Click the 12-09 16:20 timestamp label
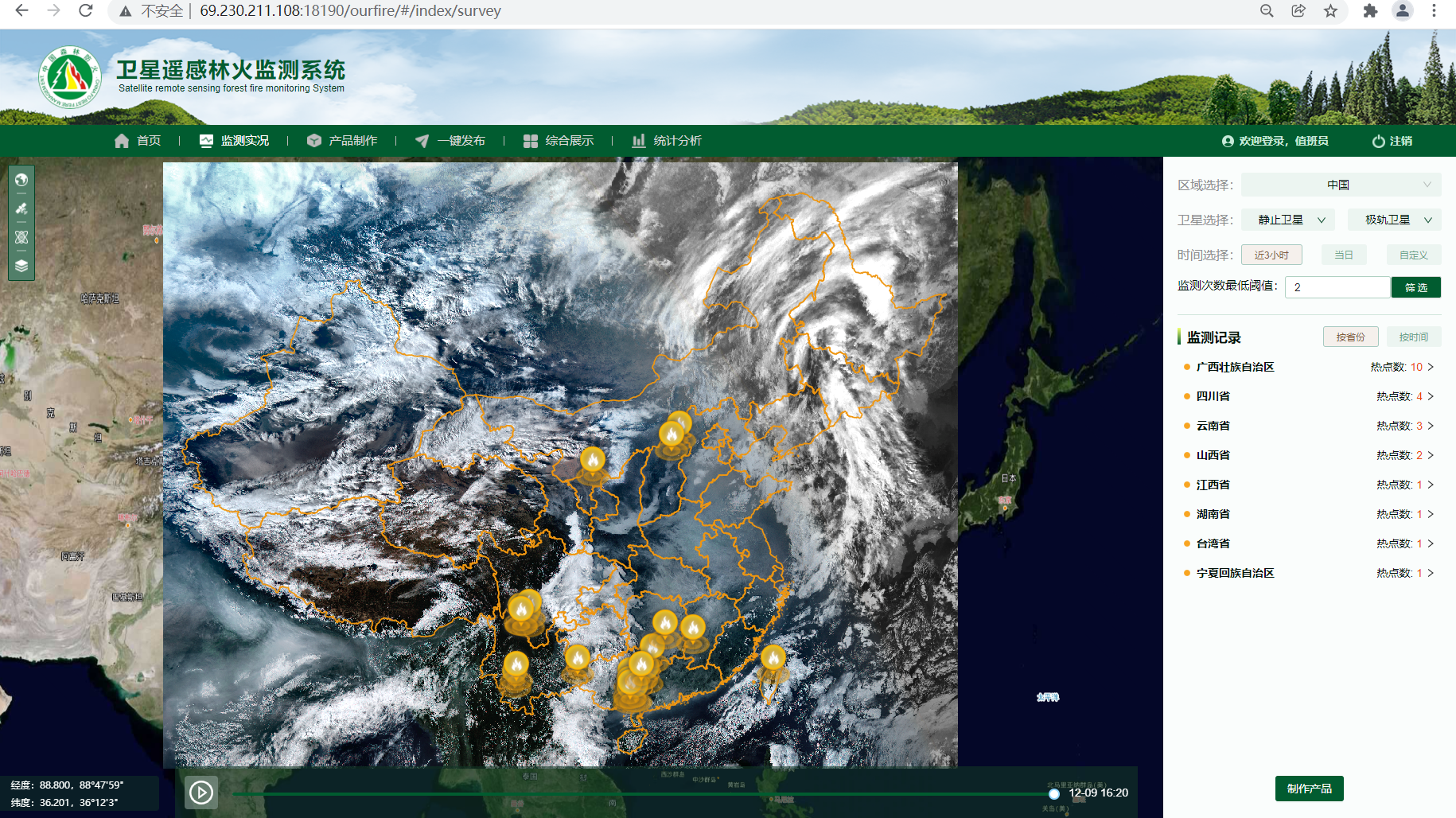Viewport: 1456px width, 818px height. (x=1098, y=793)
